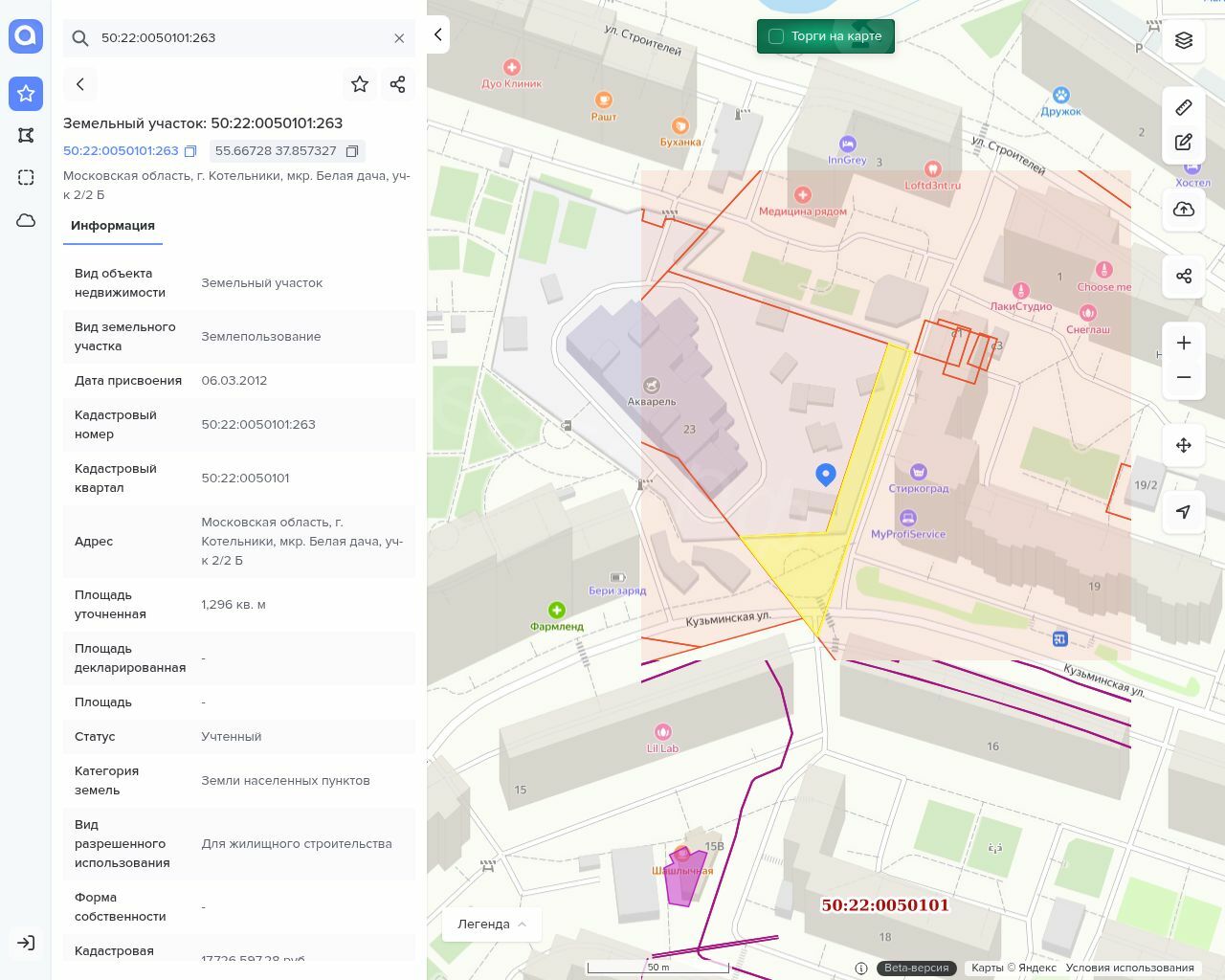This screenshot has width=1225, height=980.
Task: Click the geolocation arrow button
Action: click(1184, 512)
